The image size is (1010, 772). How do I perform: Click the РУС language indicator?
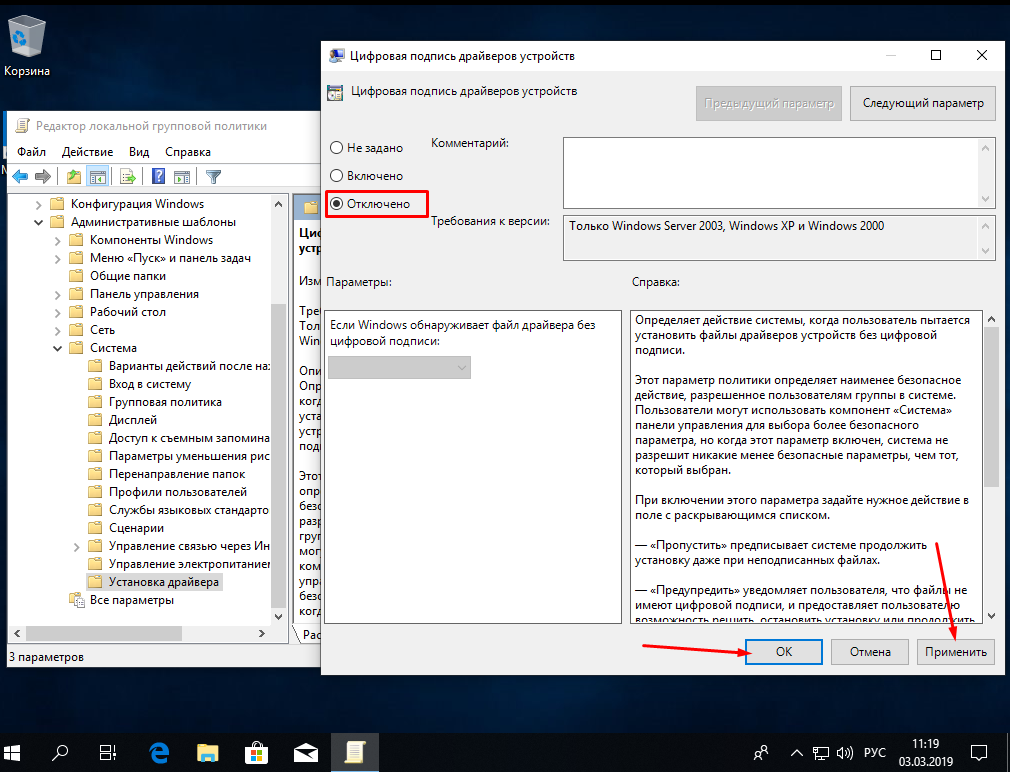point(874,752)
